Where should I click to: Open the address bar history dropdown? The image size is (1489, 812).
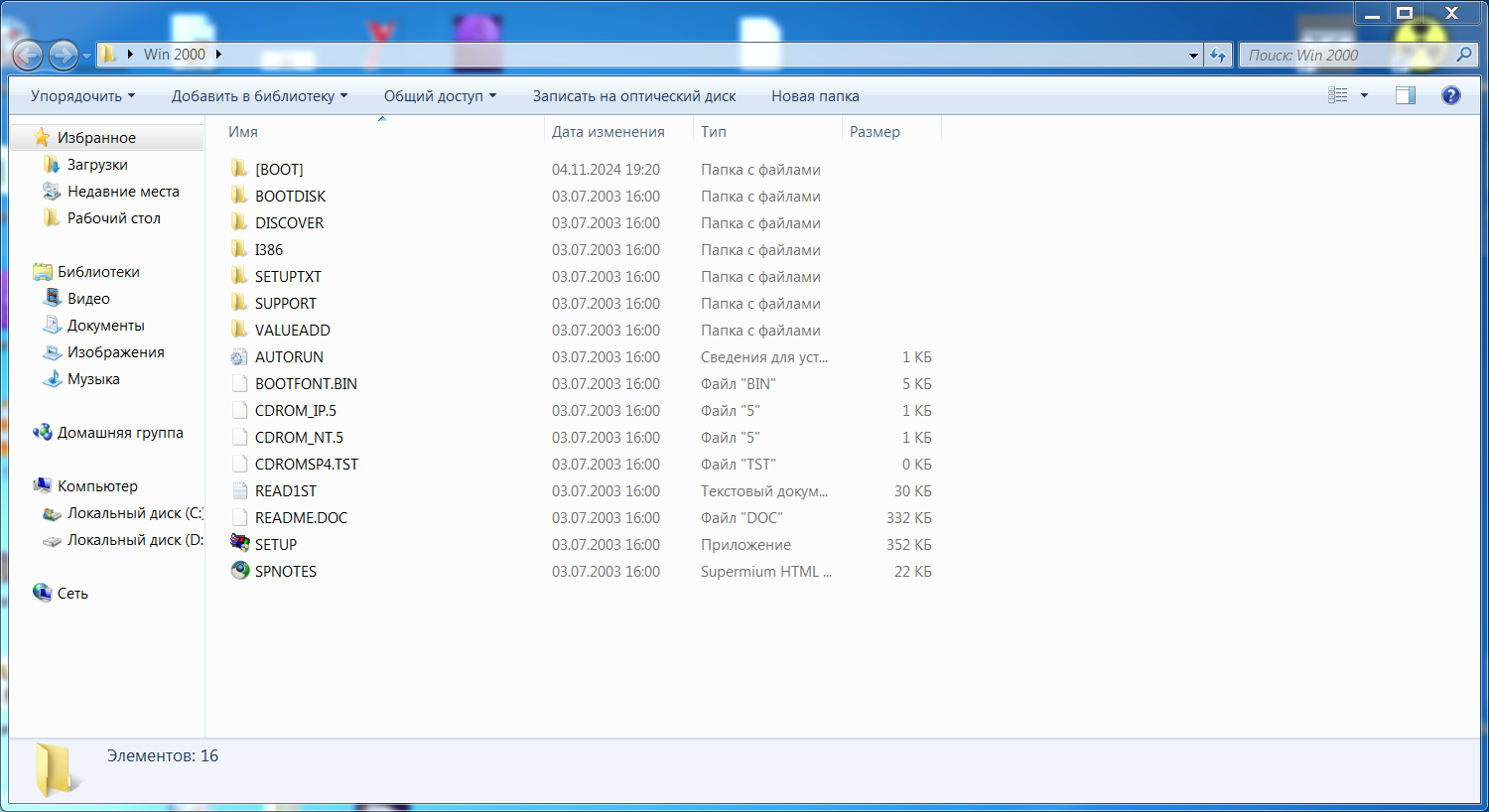1193,56
